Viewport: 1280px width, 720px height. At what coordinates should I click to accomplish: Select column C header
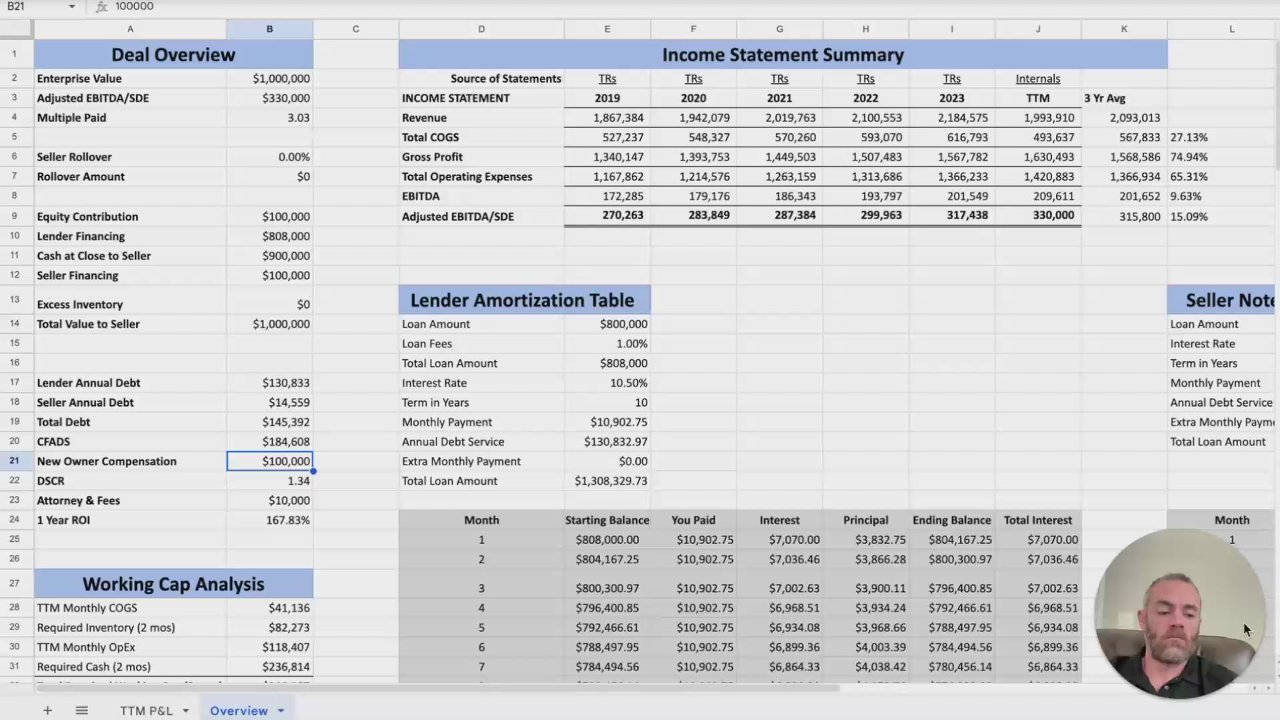click(355, 29)
